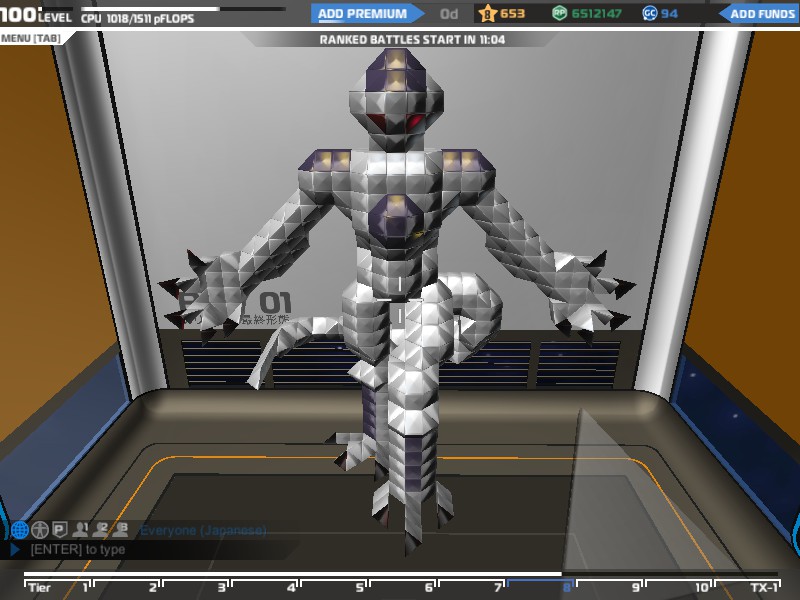Click the ADD FUNDS button
The height and width of the screenshot is (600, 800).
click(x=759, y=14)
